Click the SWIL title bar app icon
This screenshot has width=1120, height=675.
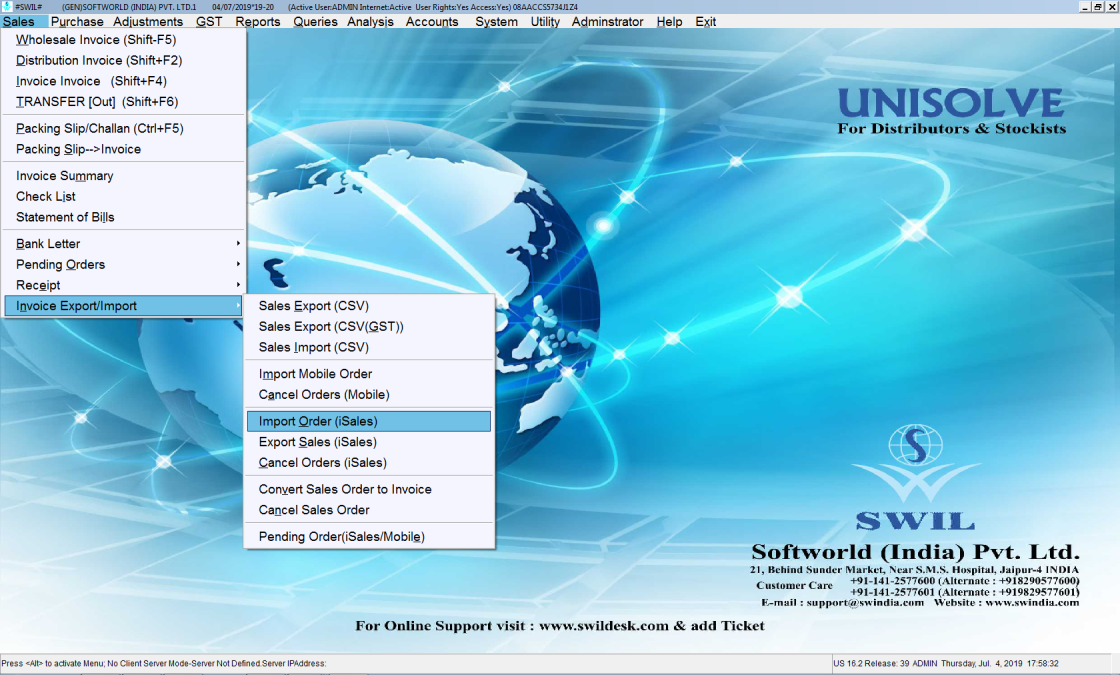click(6, 6)
